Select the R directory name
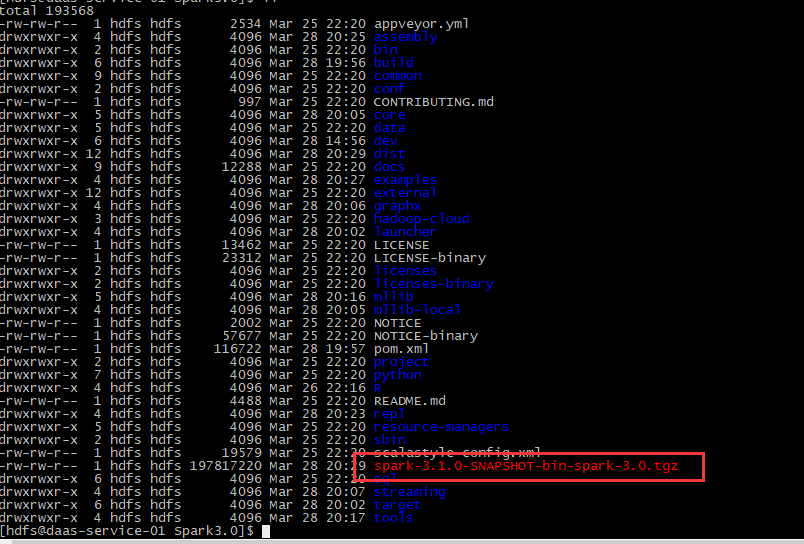 378,388
